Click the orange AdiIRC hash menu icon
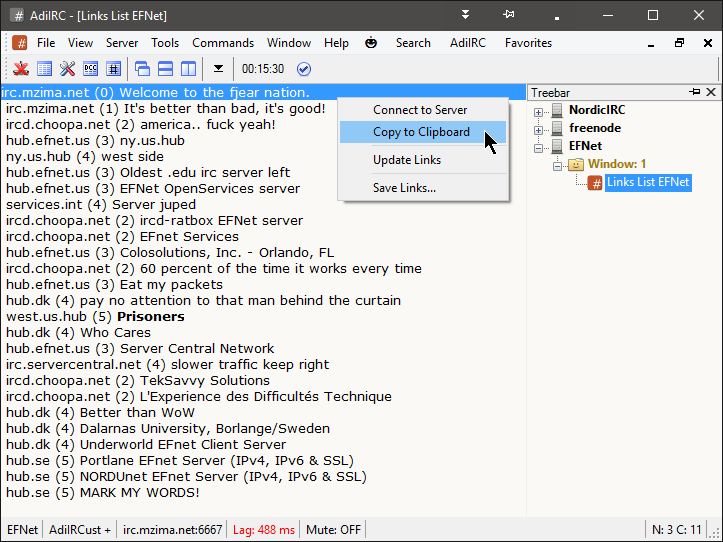Image resolution: width=723 pixels, height=542 pixels. click(x=20, y=43)
